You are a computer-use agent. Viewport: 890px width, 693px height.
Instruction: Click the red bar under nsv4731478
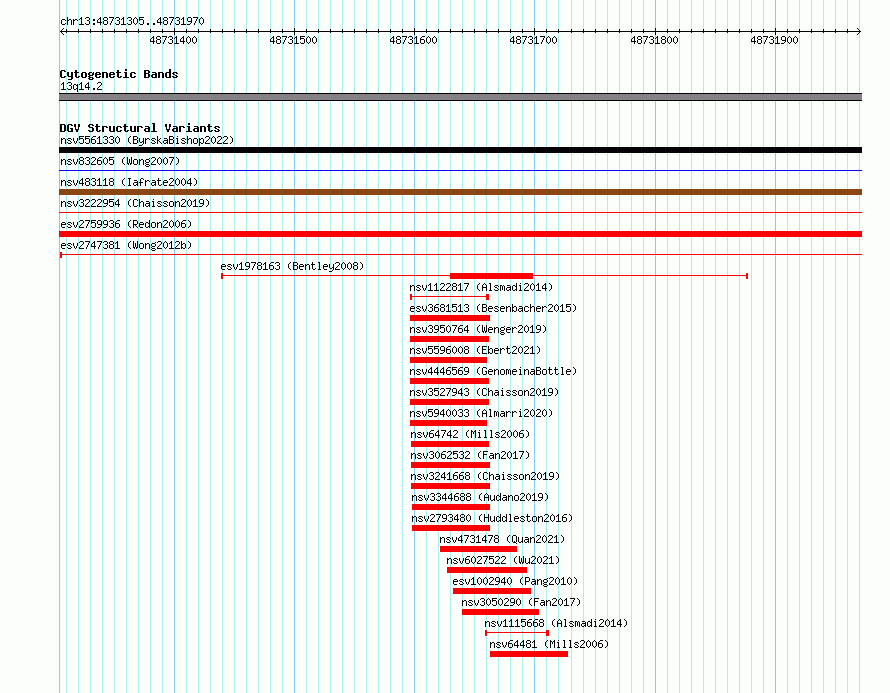pyautogui.click(x=478, y=549)
